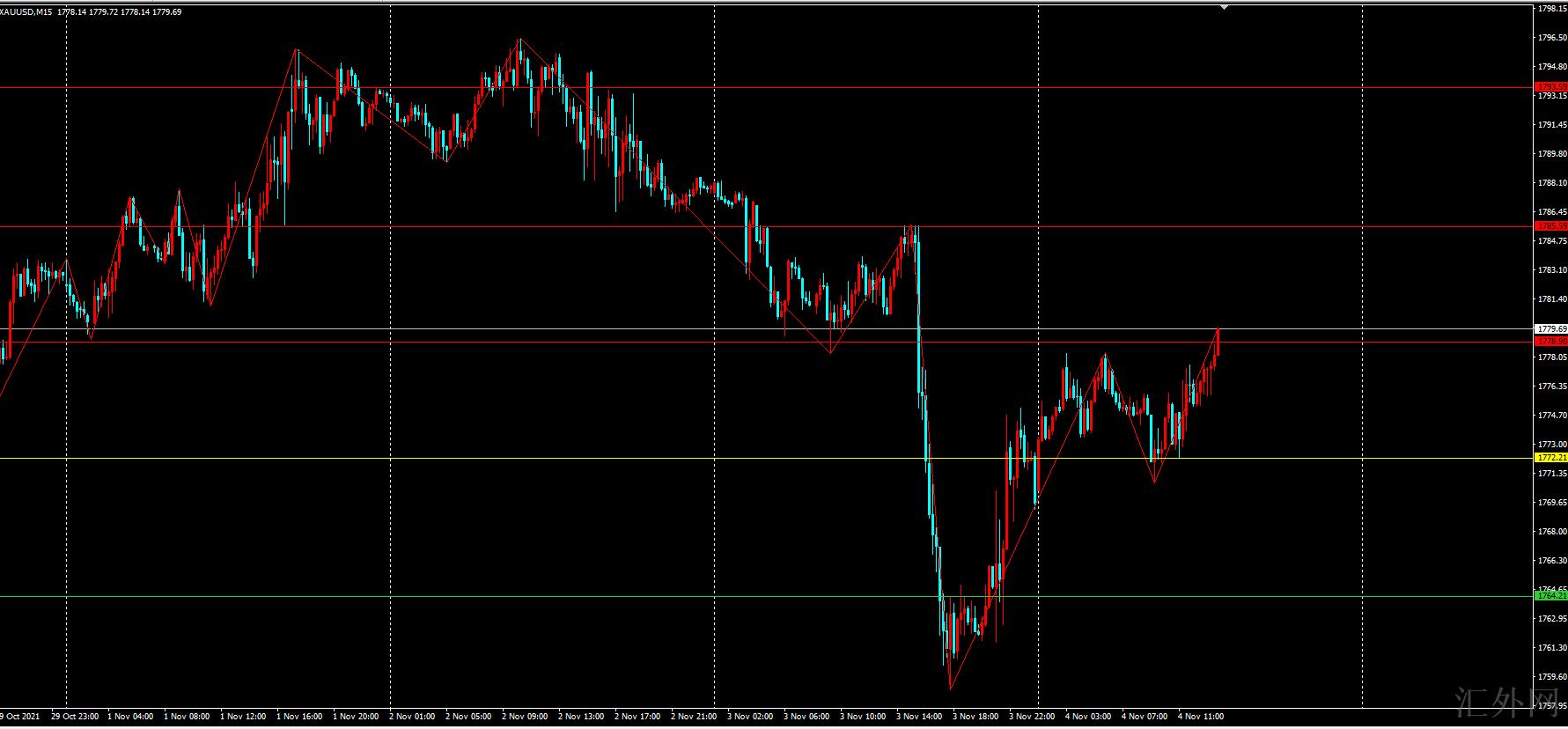Click the chart shift triangle marker at top
This screenshot has width=1568, height=729.
coord(1224,7)
